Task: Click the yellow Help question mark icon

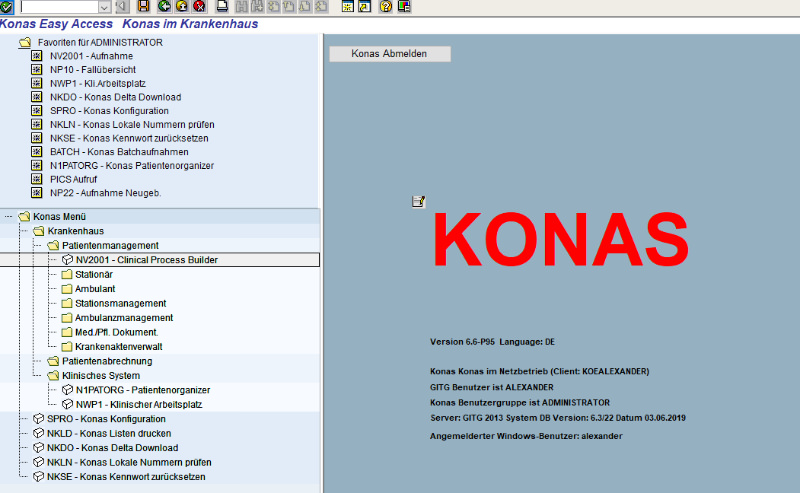Action: pyautogui.click(x=386, y=6)
